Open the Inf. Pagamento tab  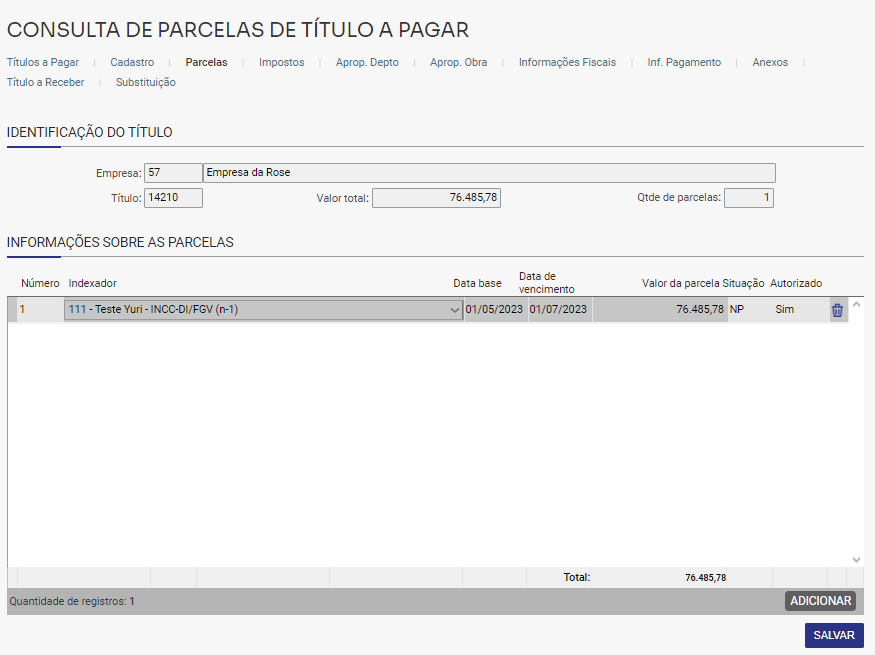(684, 62)
